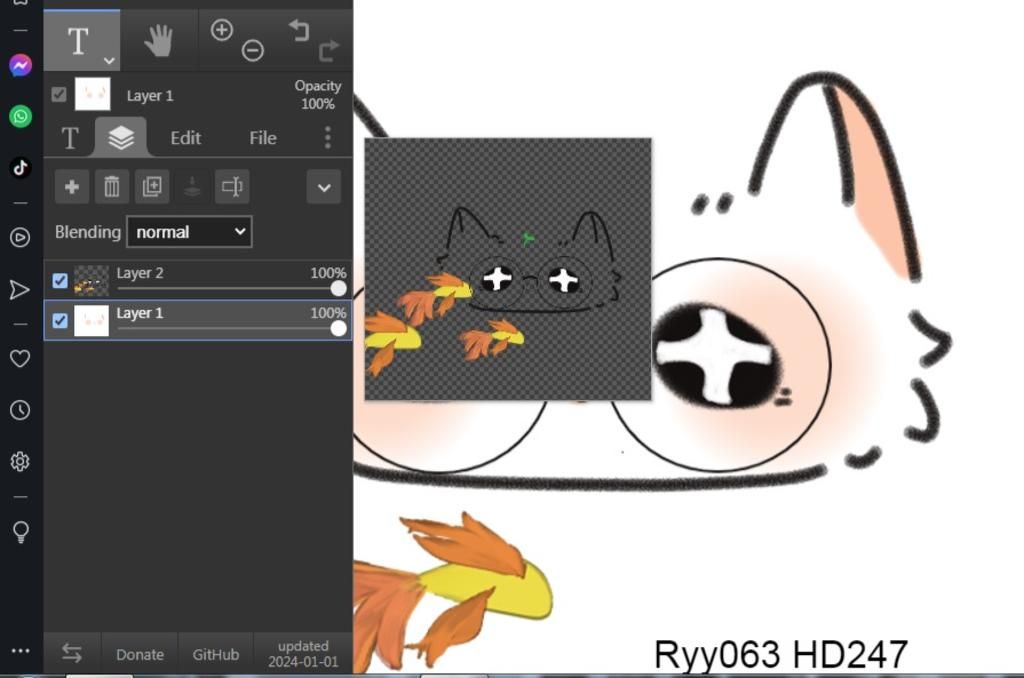1024x678 pixels.
Task: Expand the layer tools chevron dropdown
Action: tap(324, 187)
